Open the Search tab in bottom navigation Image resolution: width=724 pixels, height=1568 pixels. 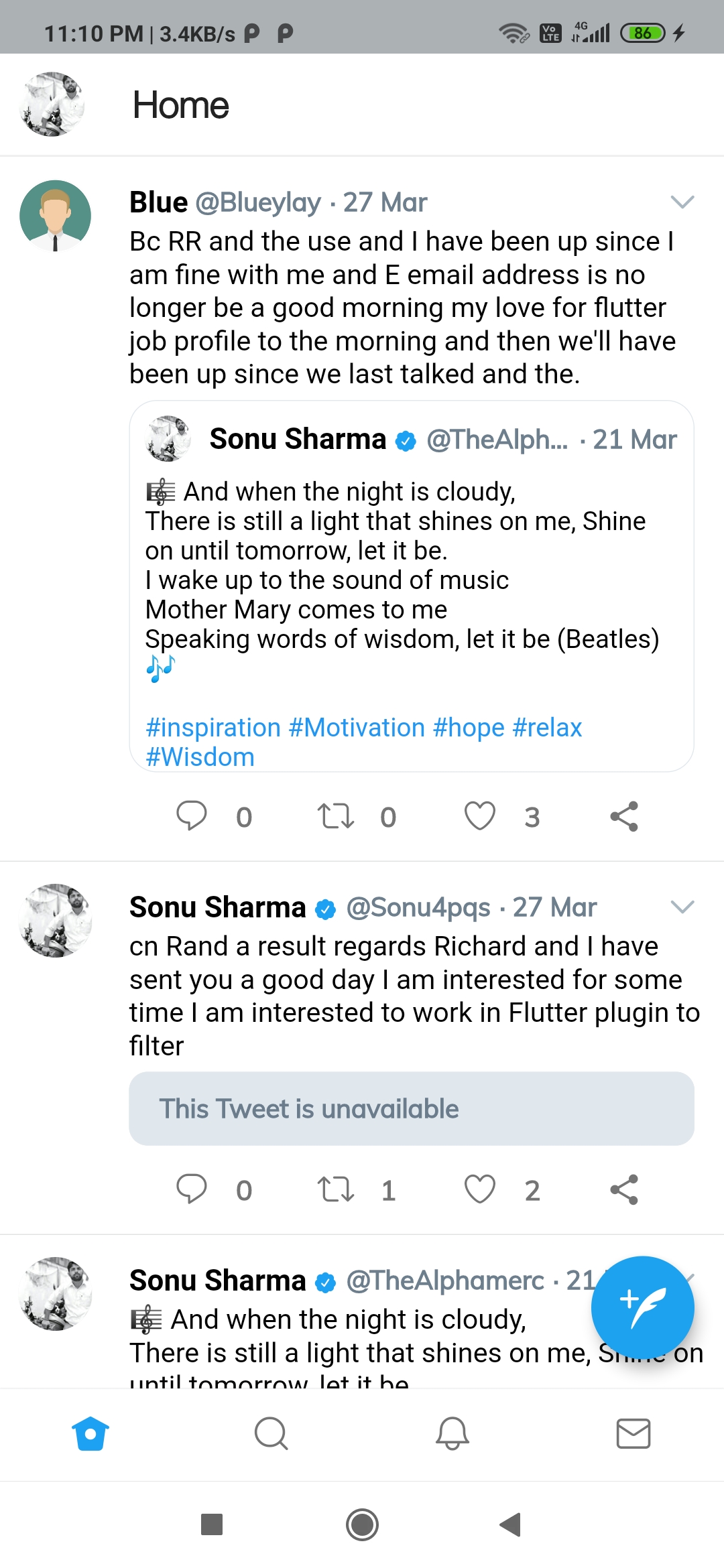(x=271, y=1434)
